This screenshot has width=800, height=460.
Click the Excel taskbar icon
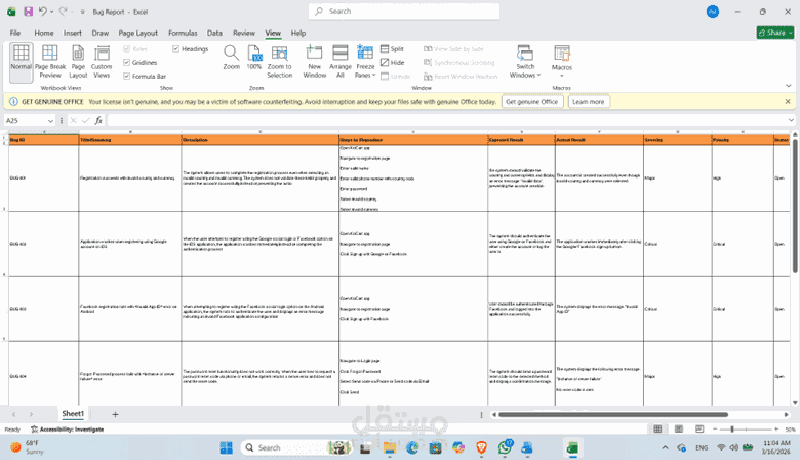tap(572, 448)
